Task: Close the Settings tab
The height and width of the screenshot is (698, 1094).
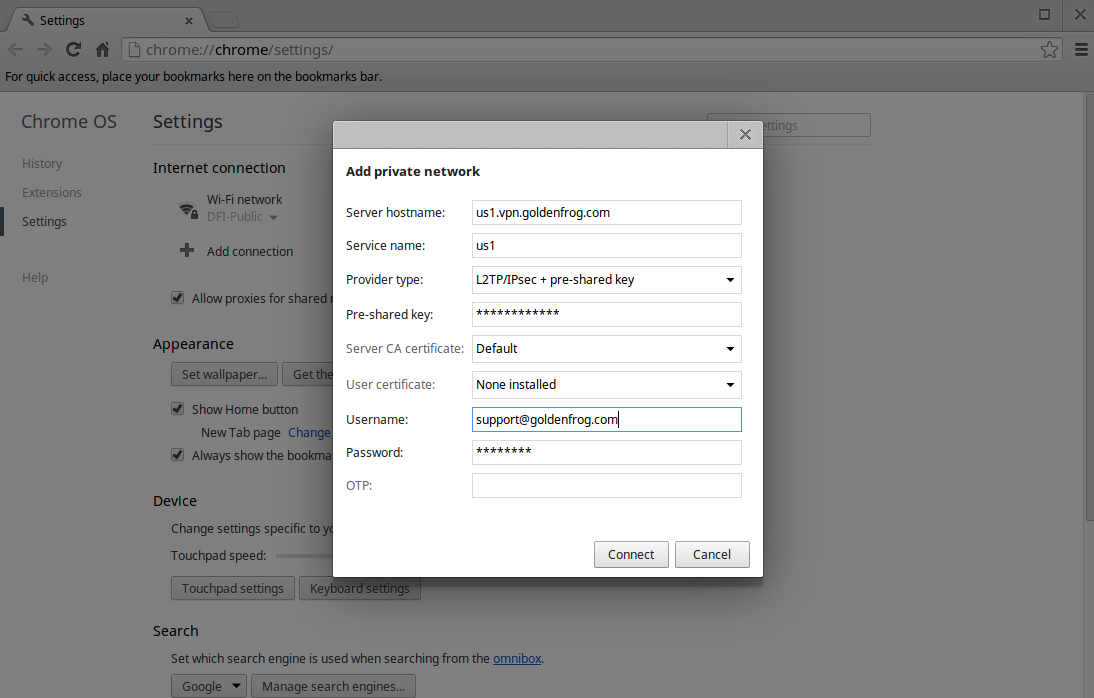Action: [x=188, y=21]
